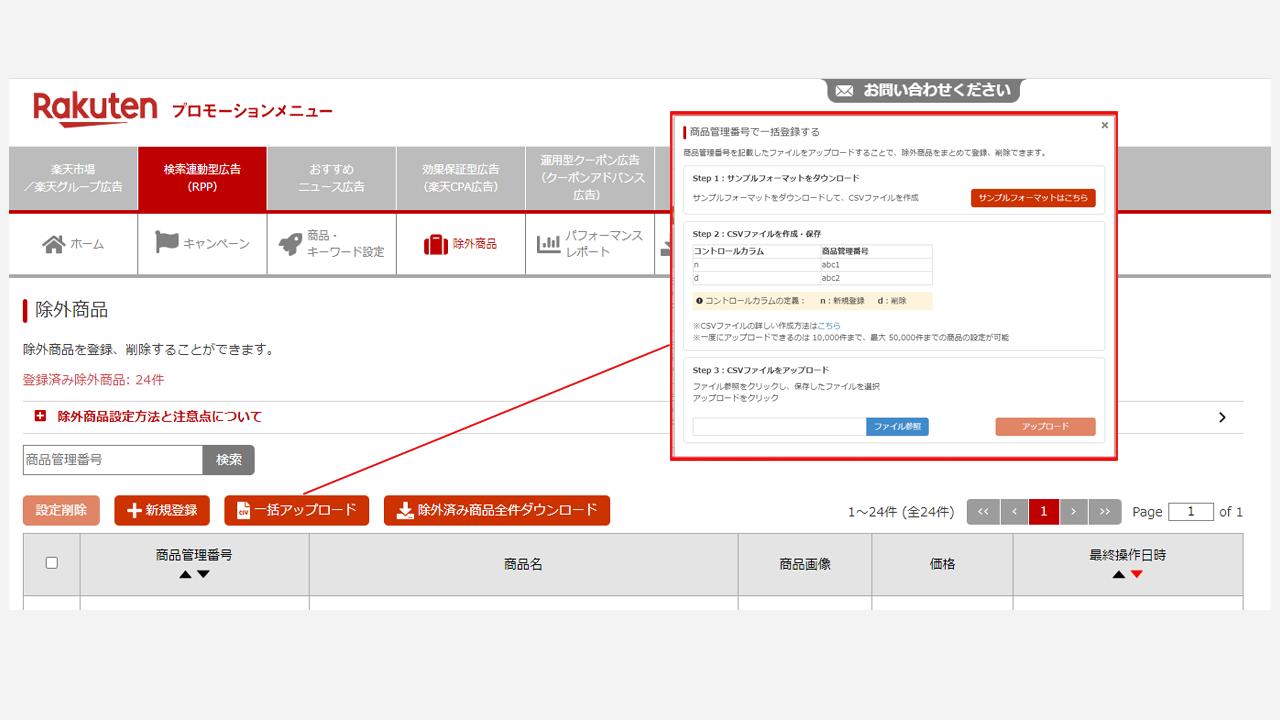This screenshot has width=1280, height=720.
Task: Click the 商品画像 column header
Action: tap(805, 564)
